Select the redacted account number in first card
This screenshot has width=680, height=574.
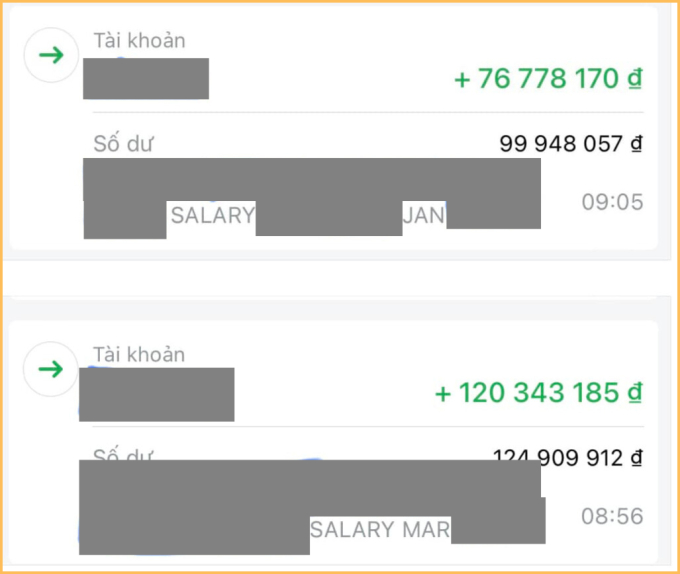tap(146, 78)
